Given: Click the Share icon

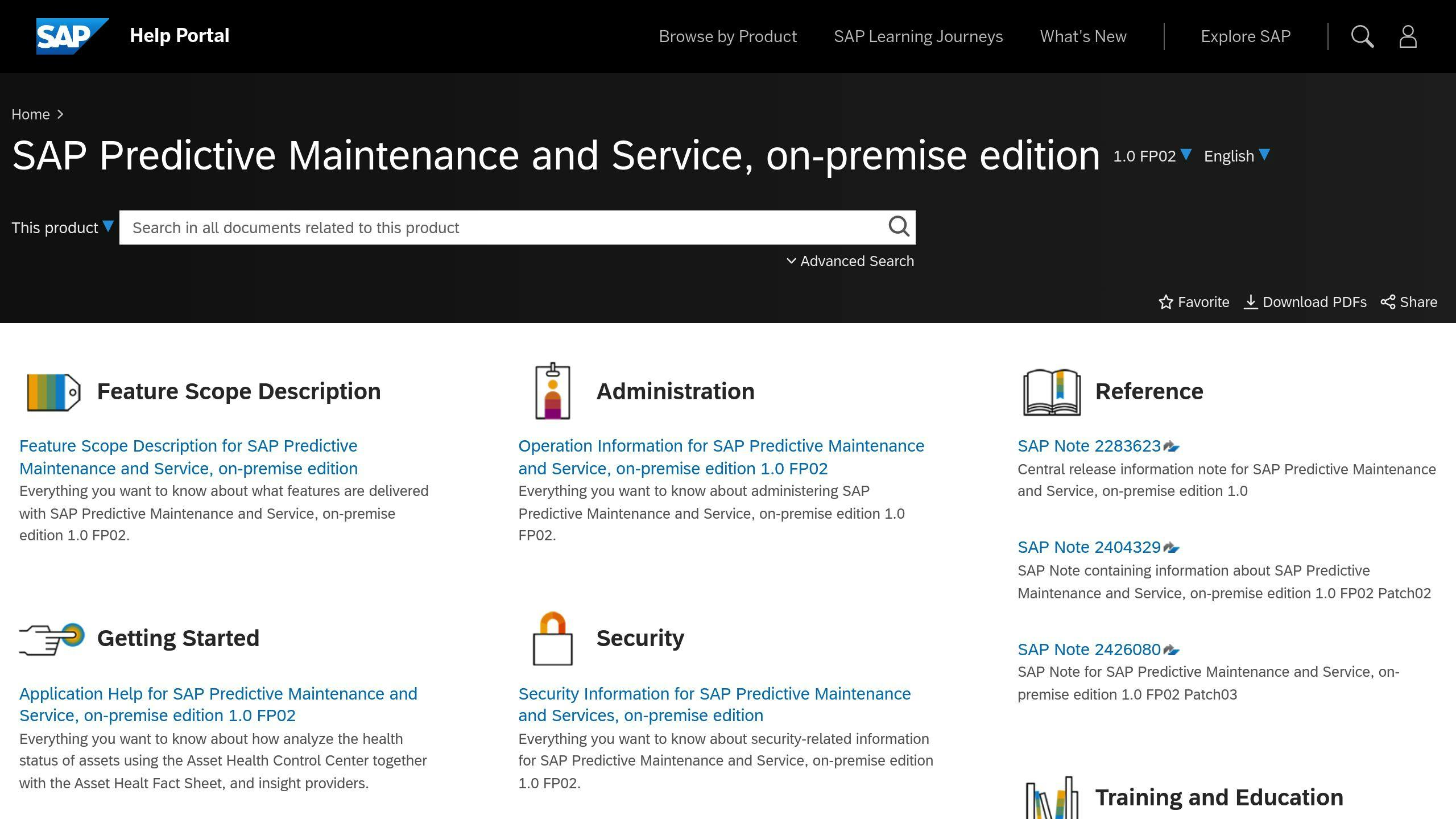Looking at the screenshot, I should tap(1388, 302).
